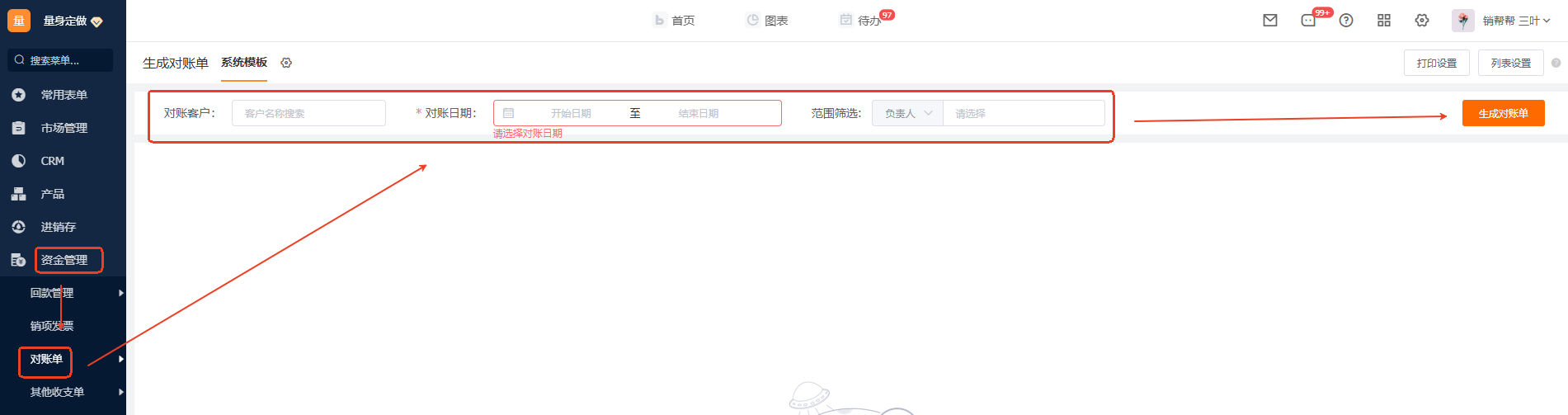Open the 打印设置 button
Image resolution: width=1568 pixels, height=415 pixels.
(x=1436, y=63)
